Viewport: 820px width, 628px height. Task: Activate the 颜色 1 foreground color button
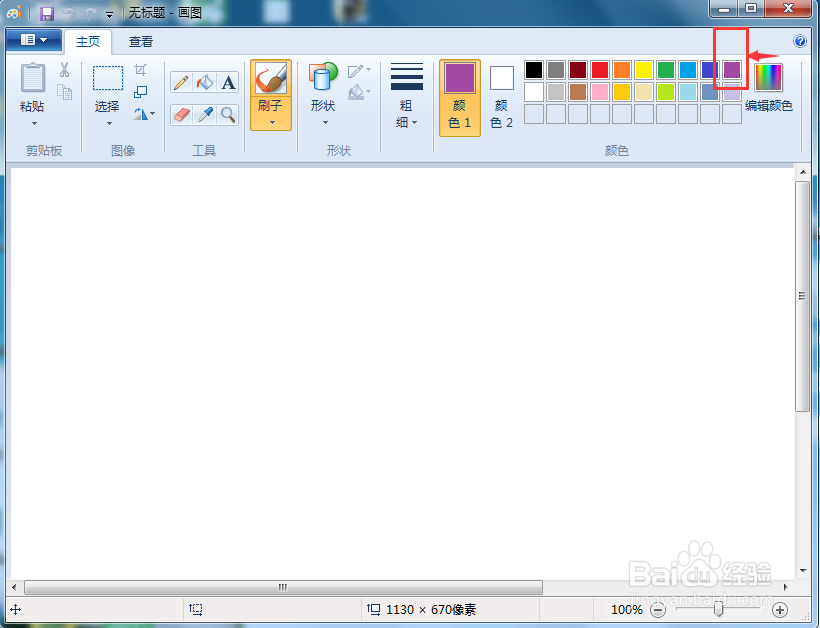click(460, 98)
